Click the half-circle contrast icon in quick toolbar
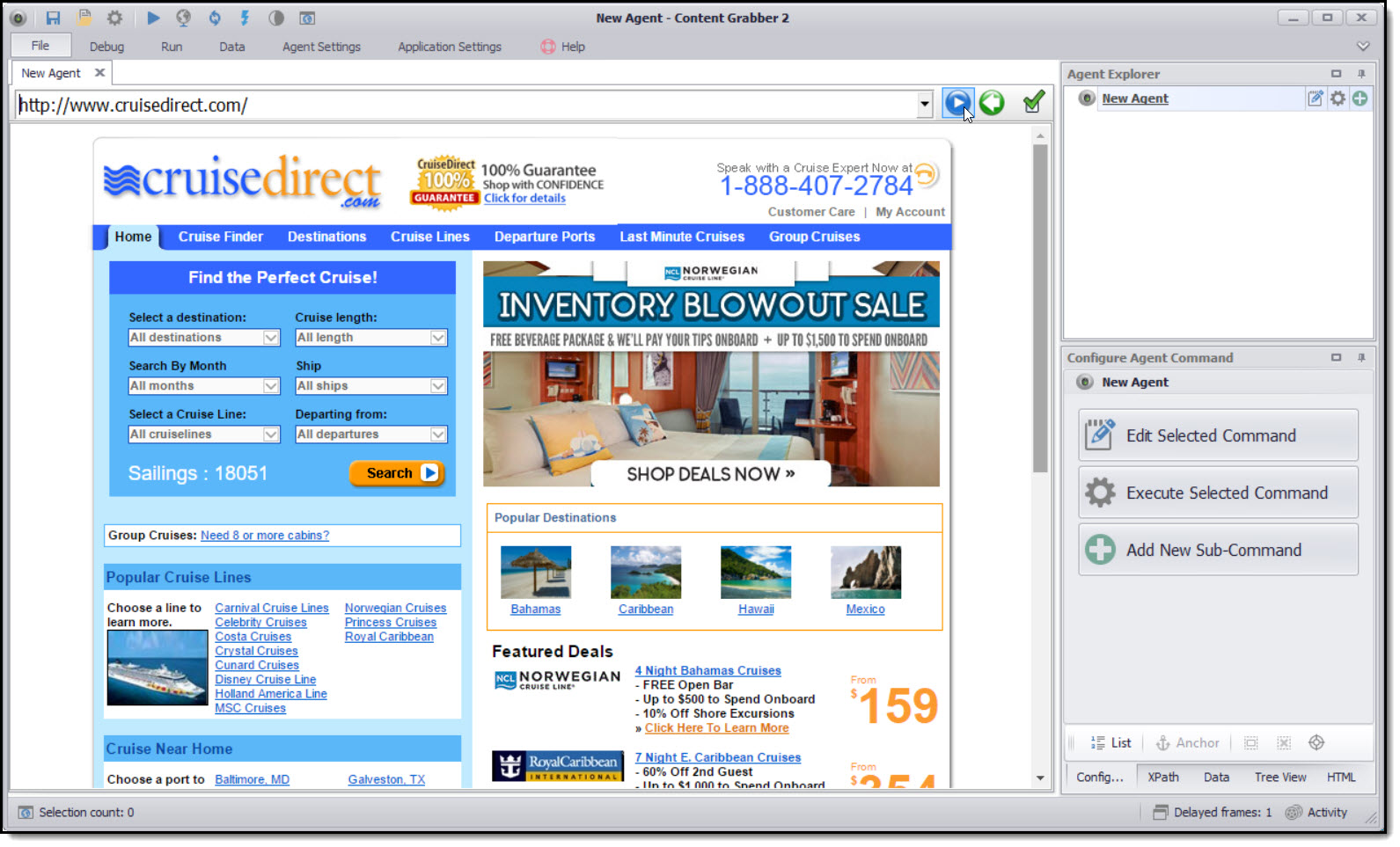 276,18
